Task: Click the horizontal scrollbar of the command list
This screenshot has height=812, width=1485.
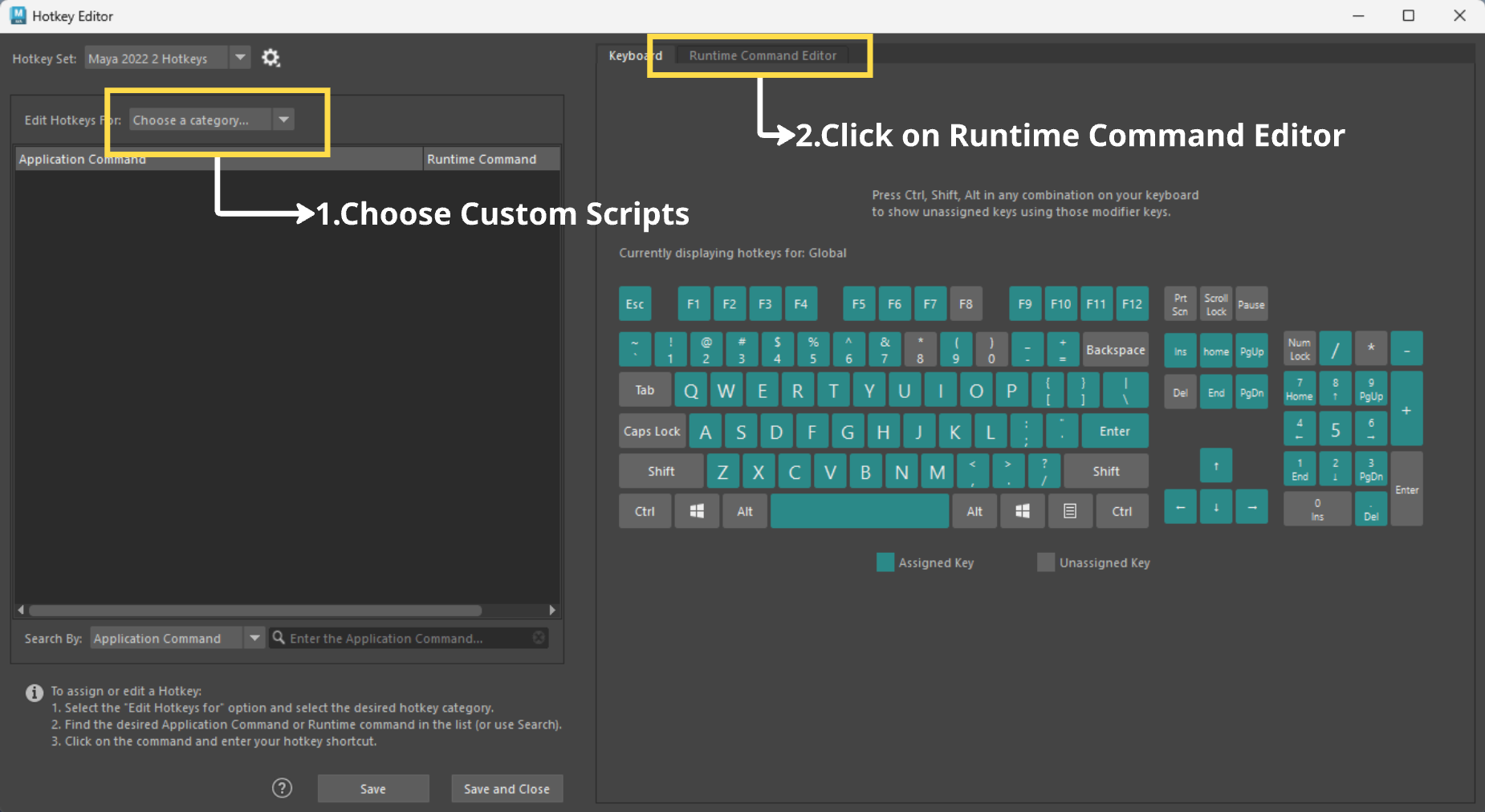Action: pos(255,611)
